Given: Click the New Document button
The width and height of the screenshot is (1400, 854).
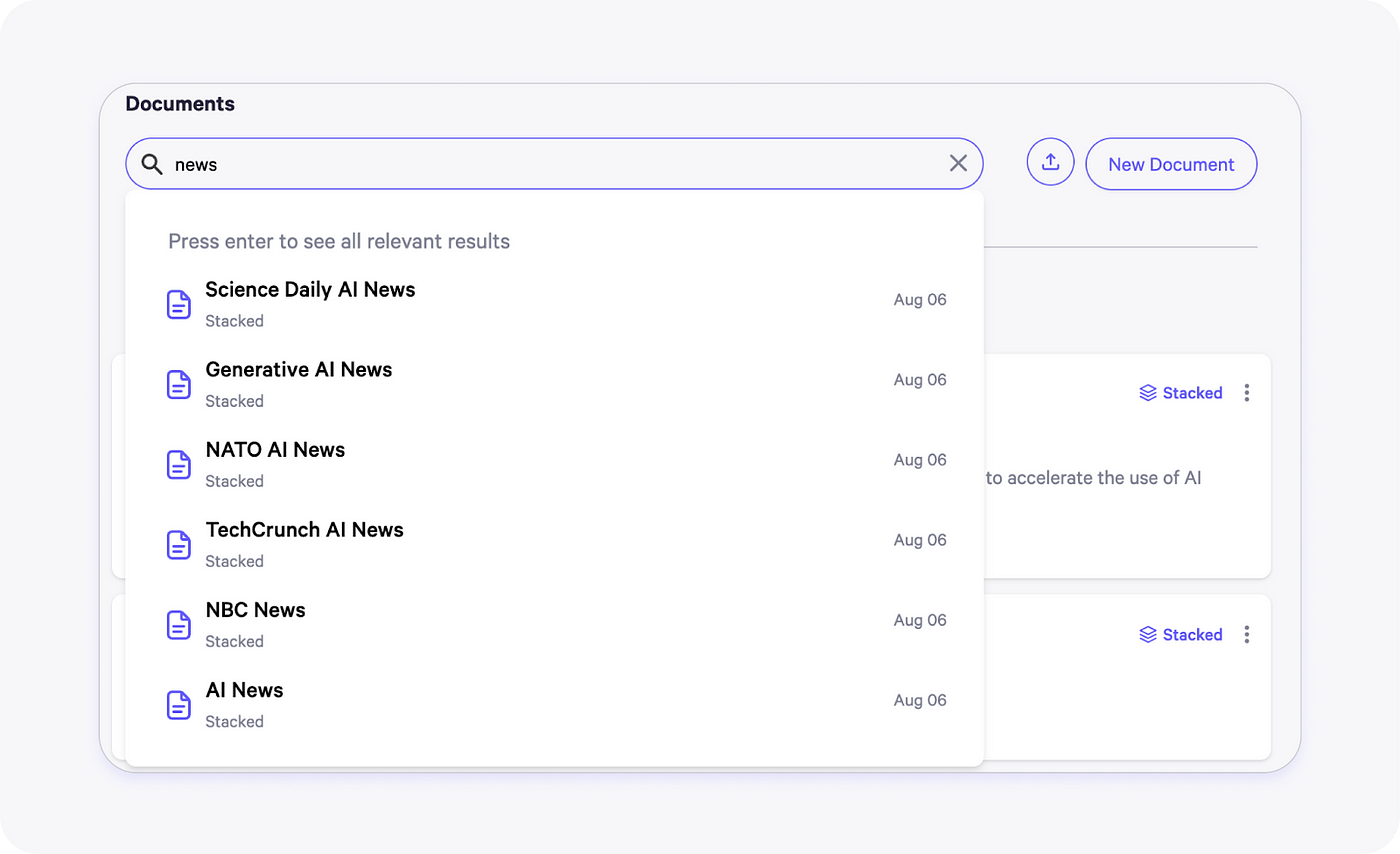Looking at the screenshot, I should click(x=1171, y=163).
